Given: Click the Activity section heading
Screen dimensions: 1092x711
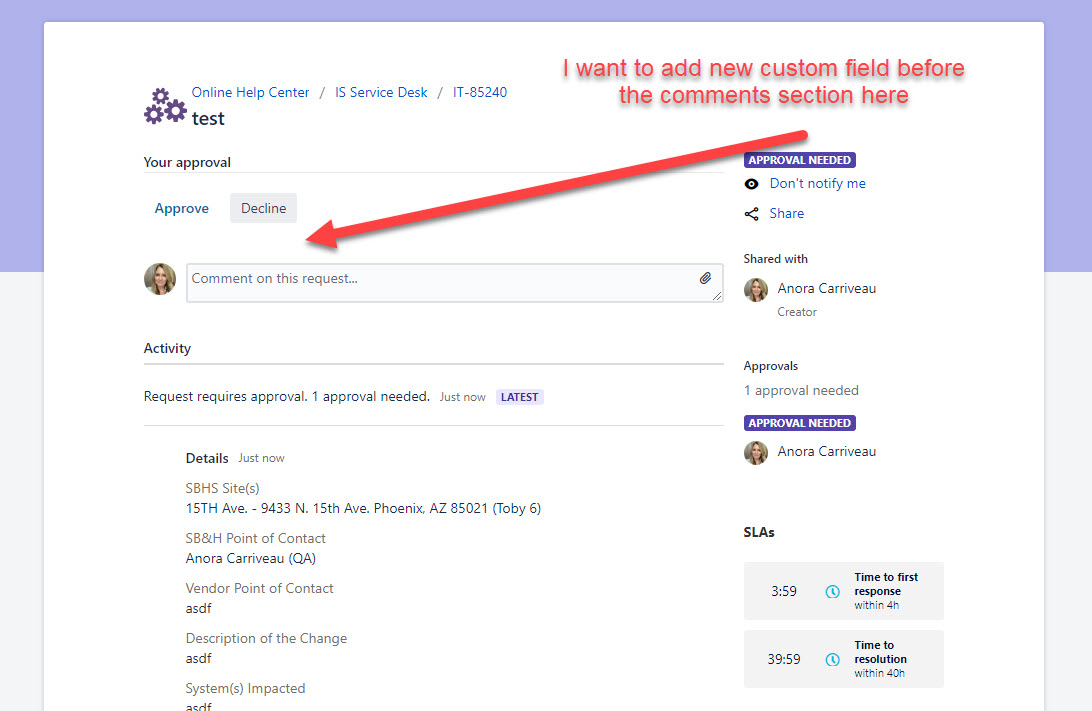Looking at the screenshot, I should [167, 348].
